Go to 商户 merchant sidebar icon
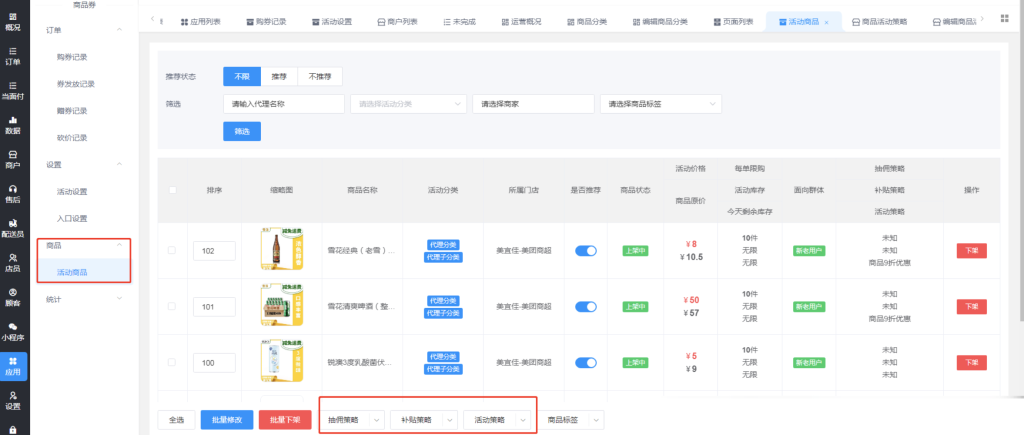 click(13, 159)
